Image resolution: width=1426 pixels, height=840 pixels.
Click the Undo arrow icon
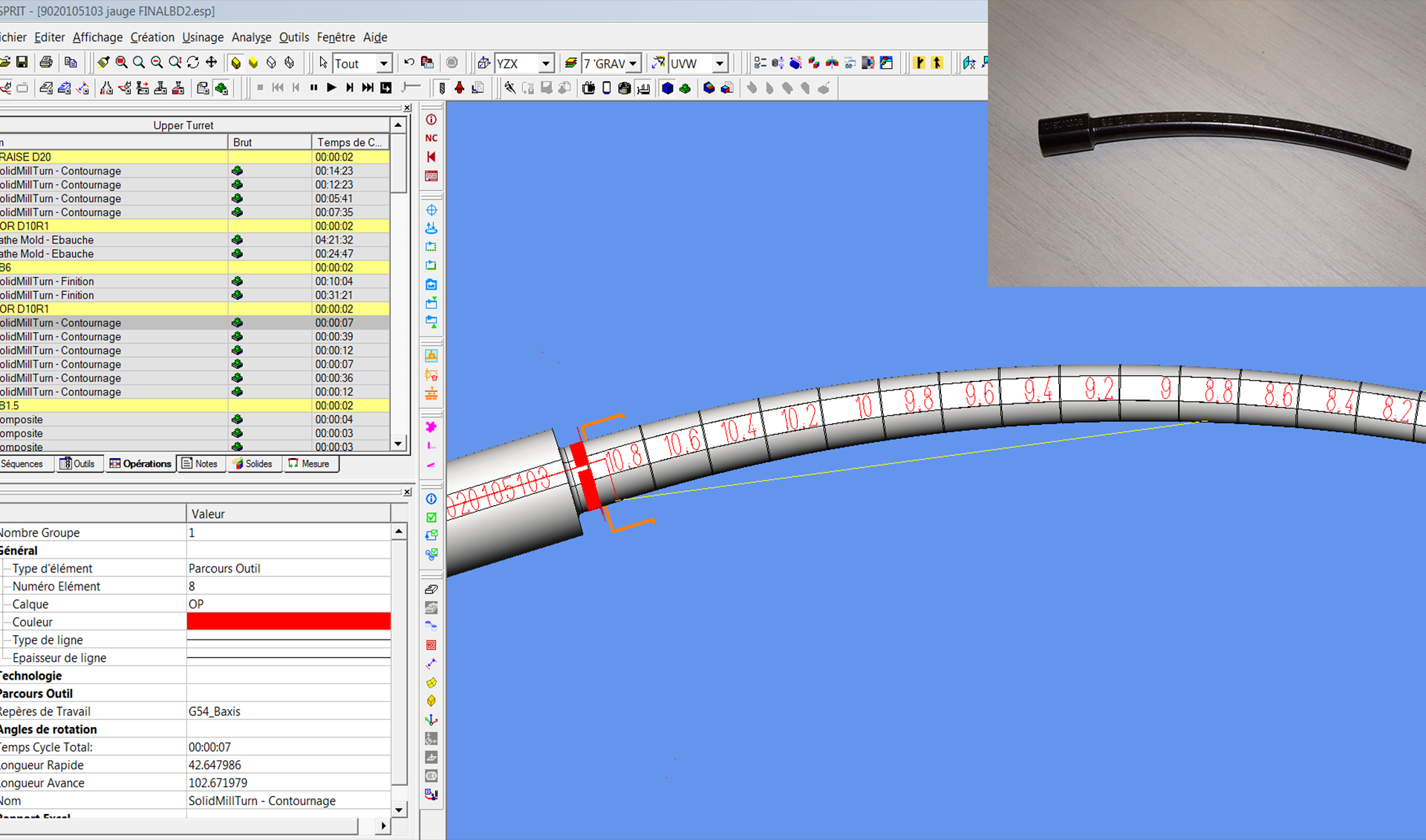408,63
